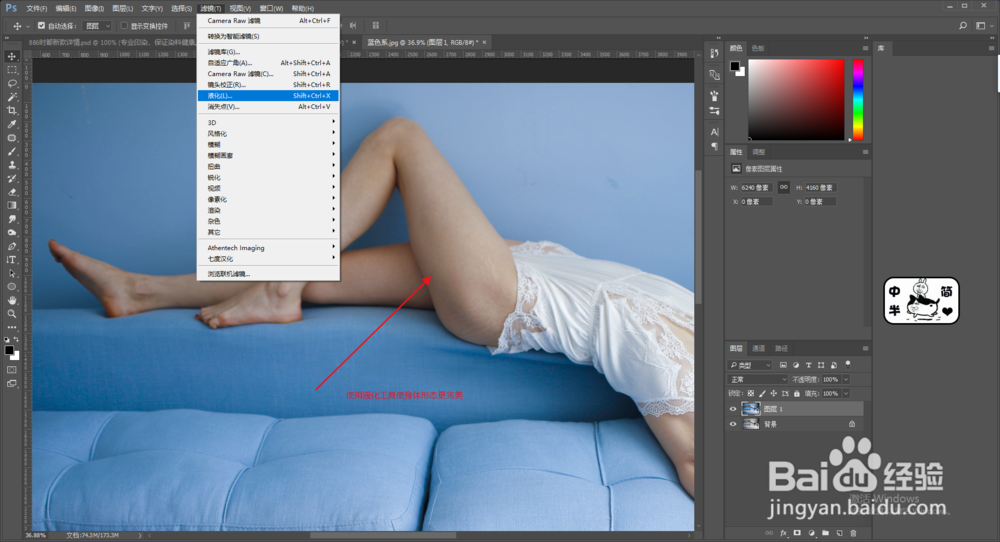This screenshot has height=542, width=1000.
Task: Open the Paragraph panel icon
Action: pyautogui.click(x=714, y=146)
